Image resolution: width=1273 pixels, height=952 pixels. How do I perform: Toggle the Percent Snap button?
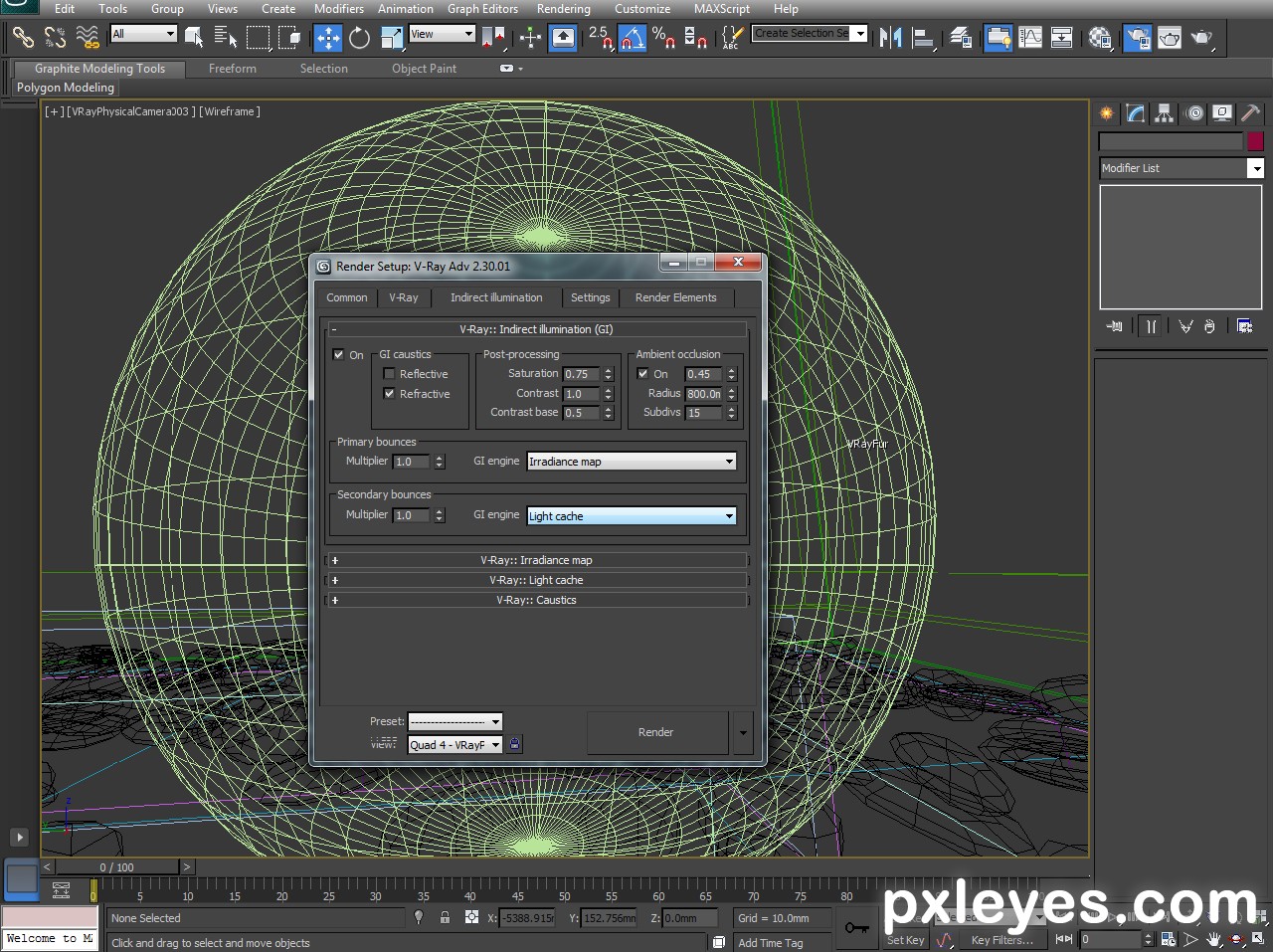coord(663,38)
